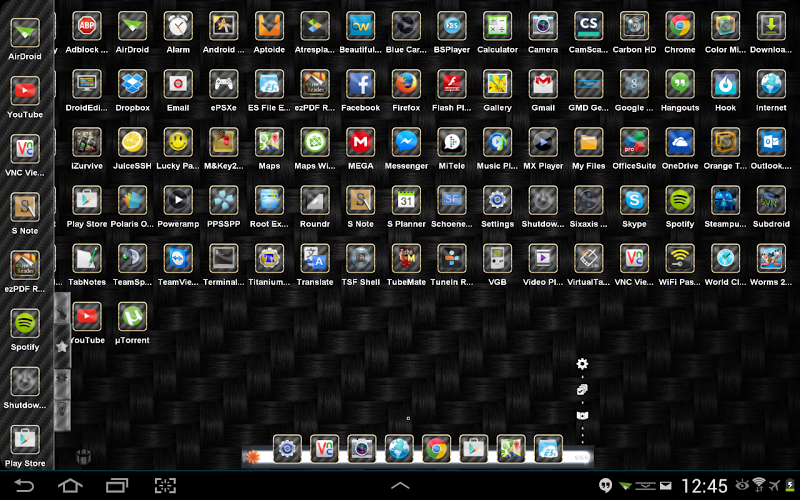The height and width of the screenshot is (500, 800).
Task: Tap the Android back navigation button
Action: click(x=24, y=485)
